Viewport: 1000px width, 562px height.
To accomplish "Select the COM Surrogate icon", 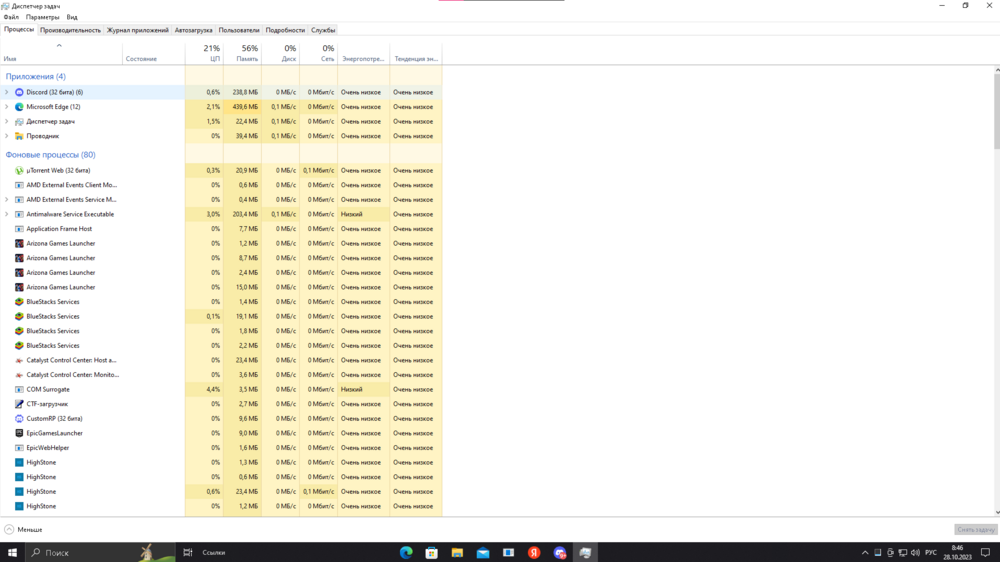I will pos(19,390).
